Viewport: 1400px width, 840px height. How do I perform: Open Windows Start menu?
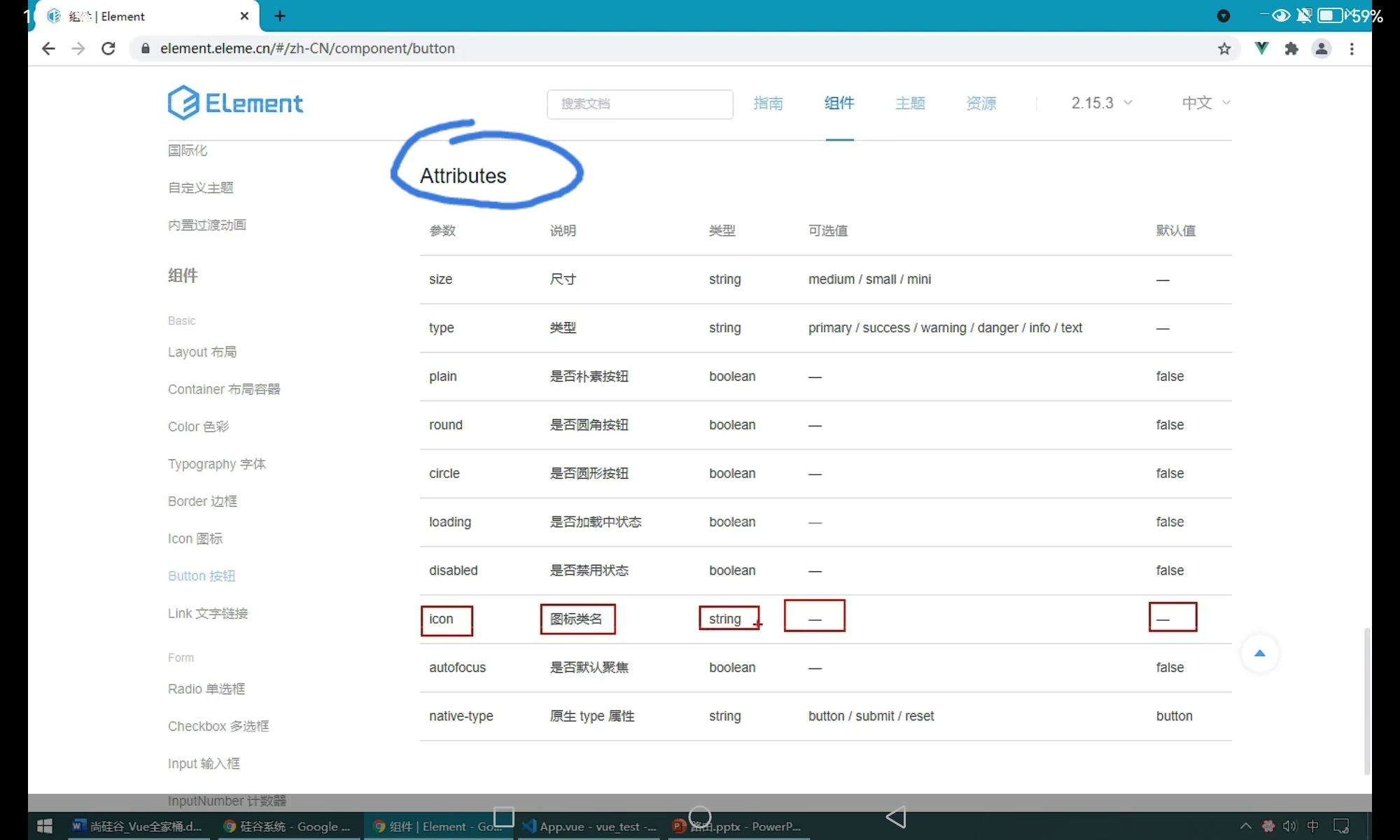44,826
